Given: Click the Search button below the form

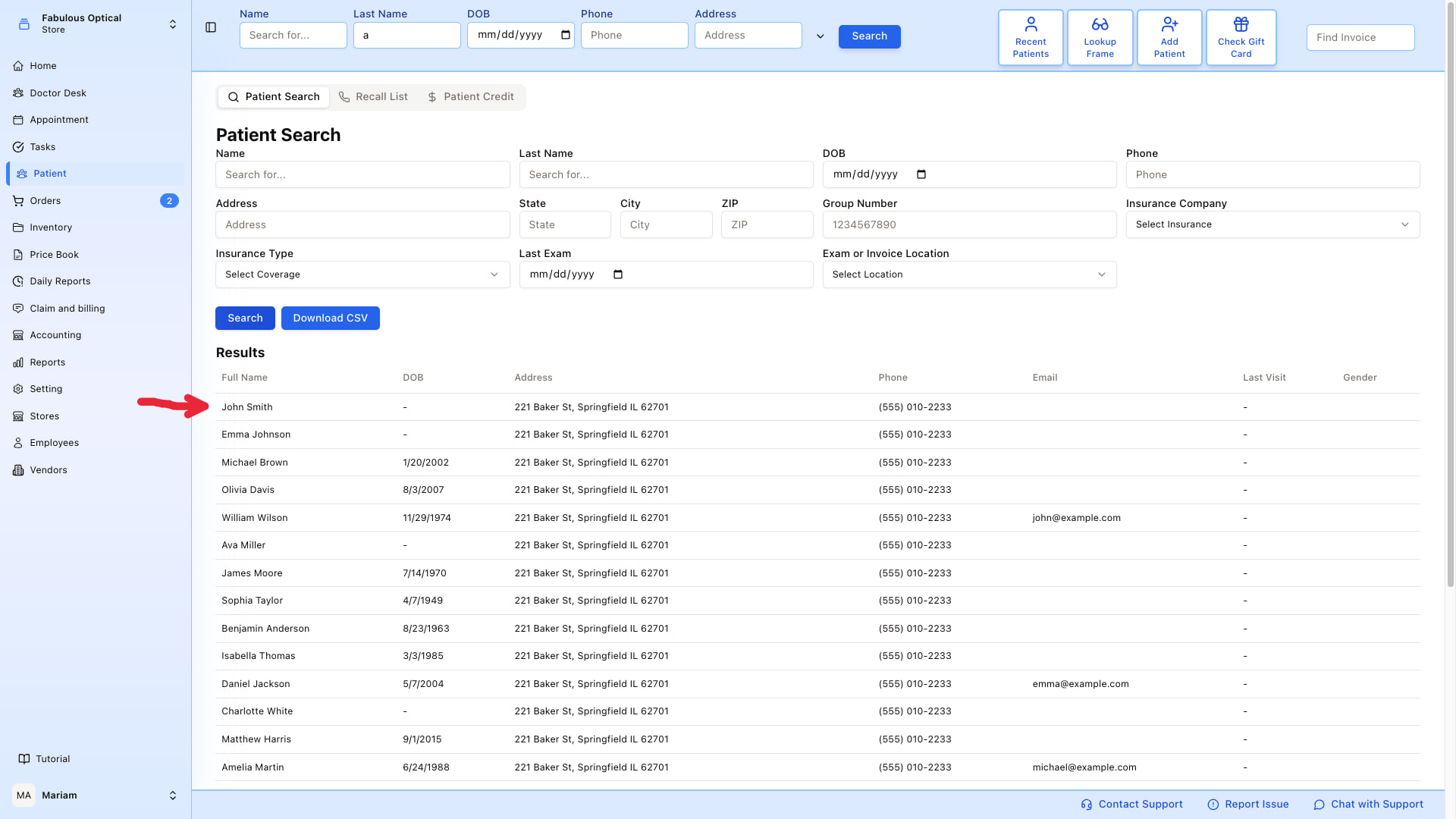Looking at the screenshot, I should point(245,318).
